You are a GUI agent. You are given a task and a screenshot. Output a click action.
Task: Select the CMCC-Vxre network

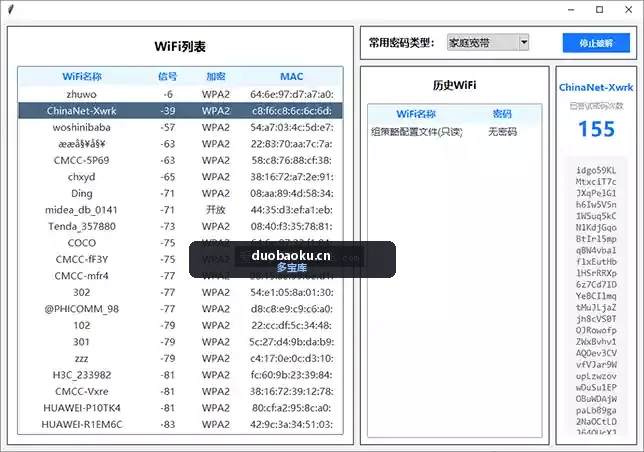tap(180, 391)
